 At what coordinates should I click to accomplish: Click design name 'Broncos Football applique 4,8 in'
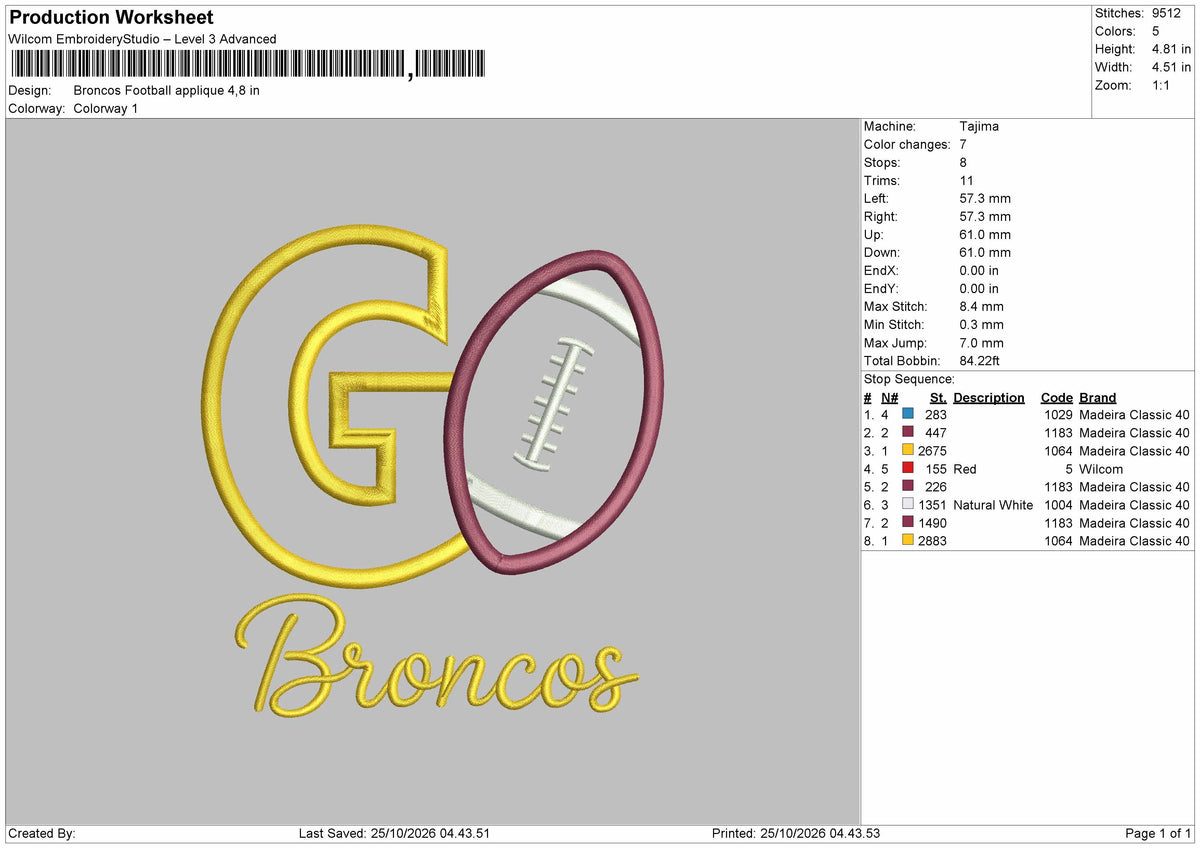(167, 90)
